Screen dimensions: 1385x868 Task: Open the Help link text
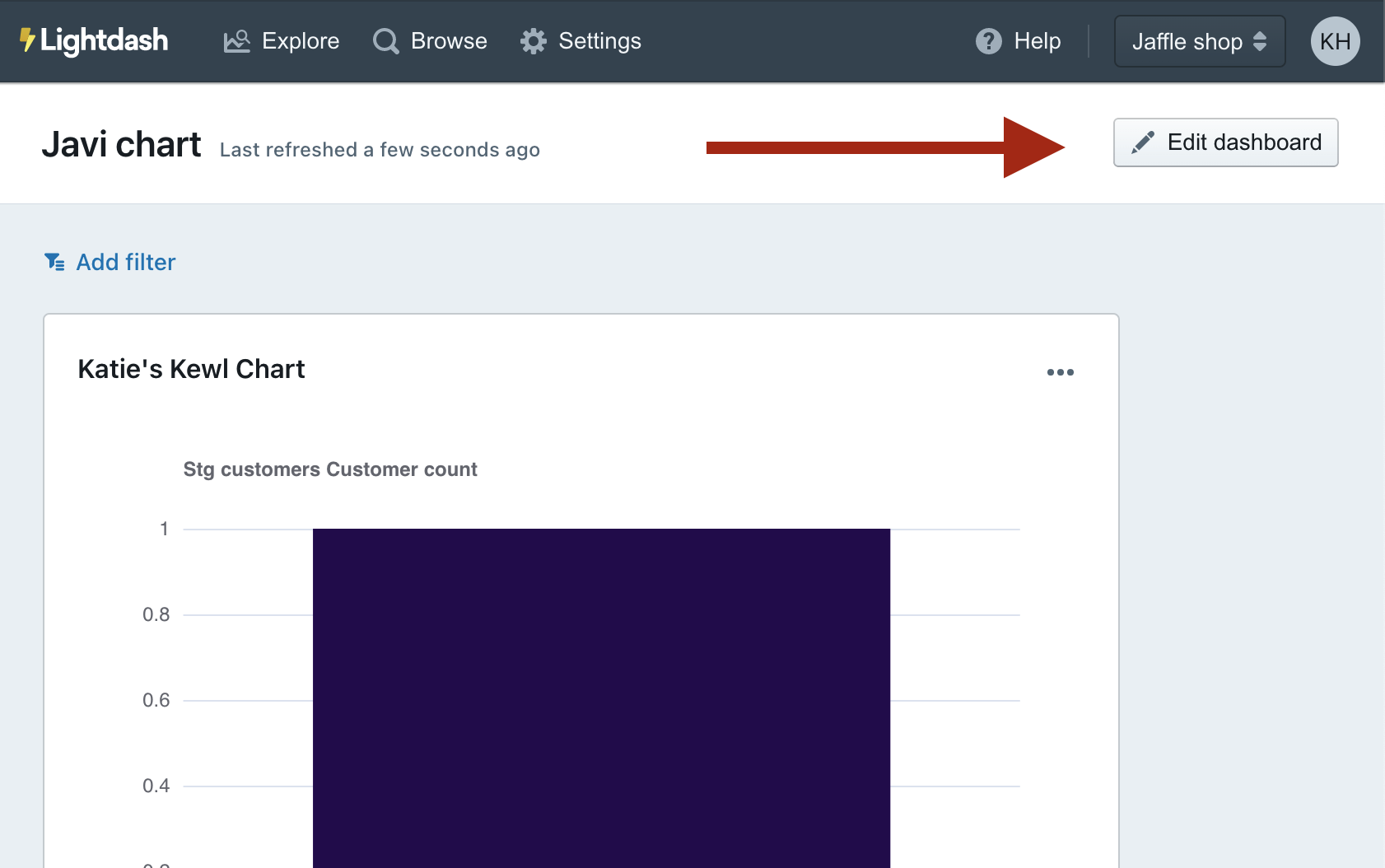[1037, 41]
